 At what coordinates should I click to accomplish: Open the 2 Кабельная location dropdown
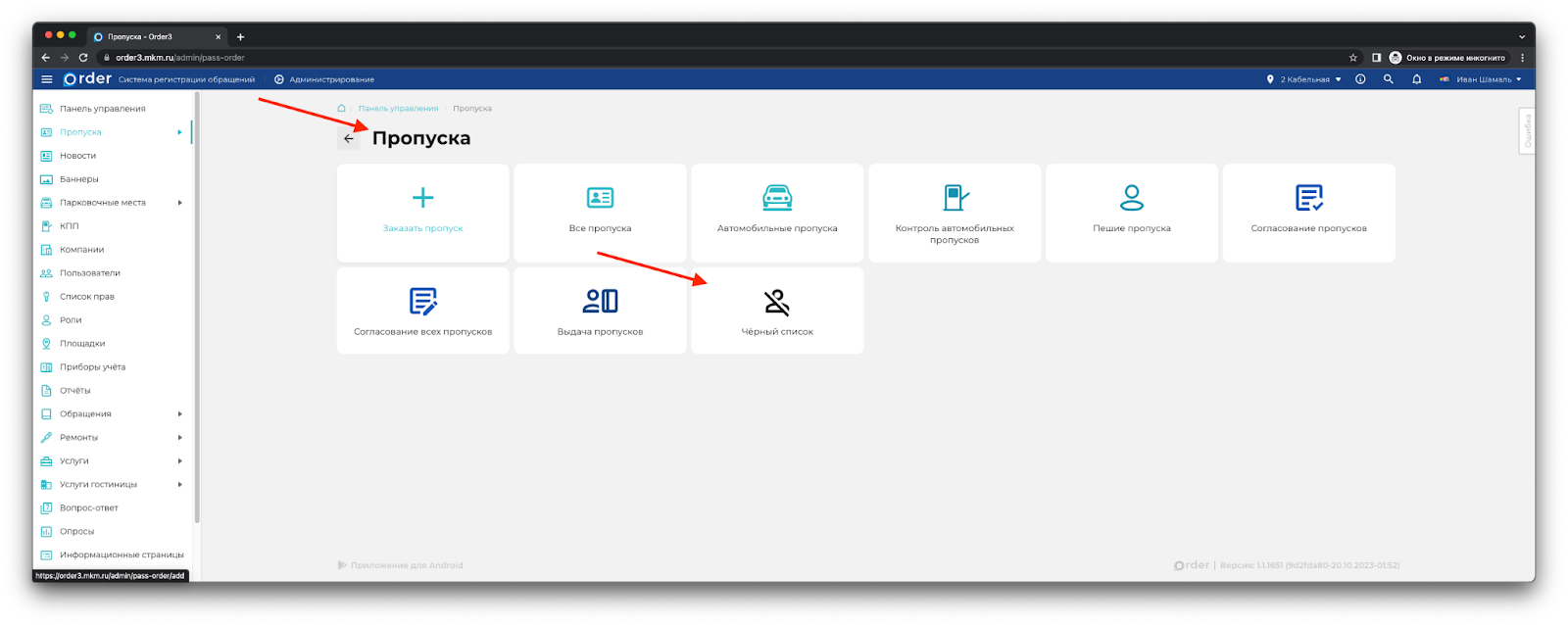coord(1304,79)
